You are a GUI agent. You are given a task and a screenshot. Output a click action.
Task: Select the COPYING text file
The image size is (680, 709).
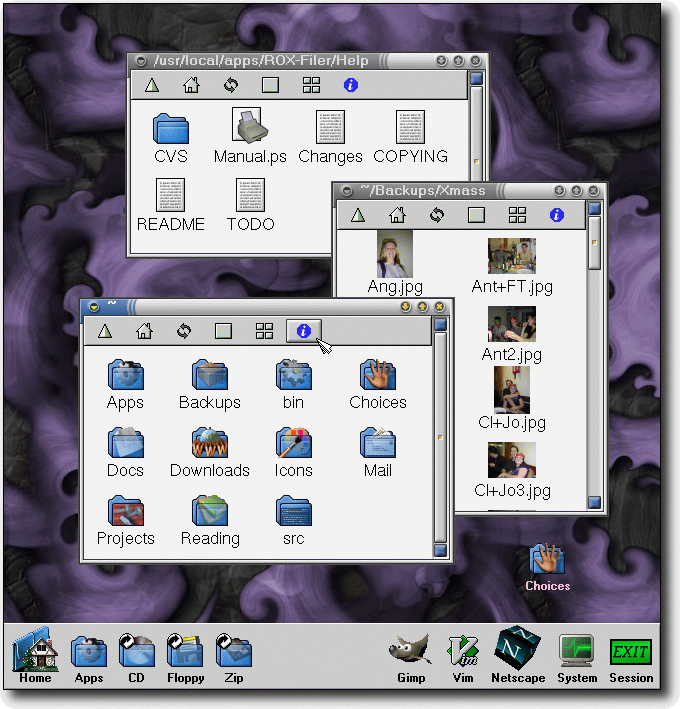coord(411,137)
